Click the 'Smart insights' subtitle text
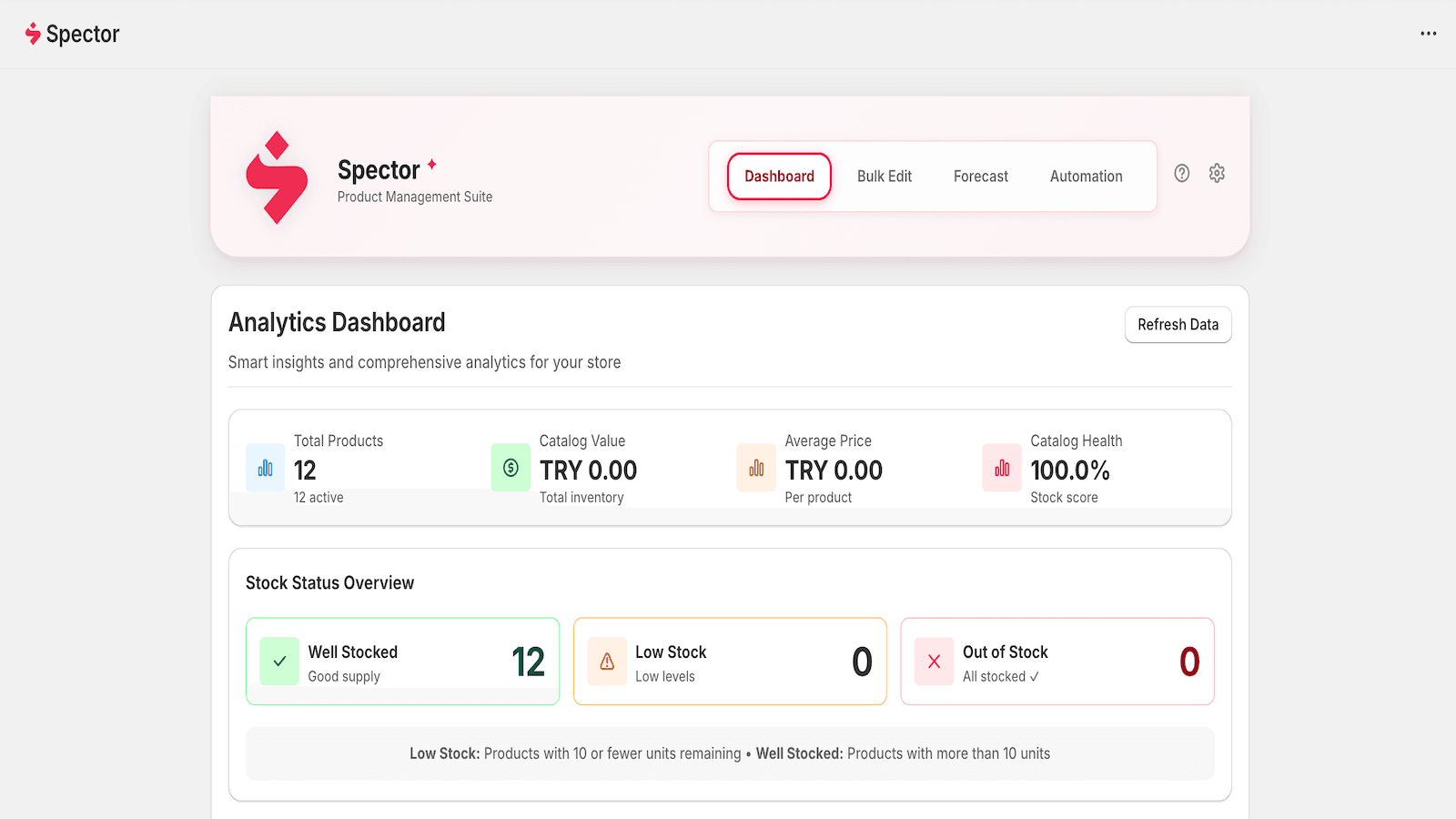This screenshot has width=1456, height=819. coord(424,362)
